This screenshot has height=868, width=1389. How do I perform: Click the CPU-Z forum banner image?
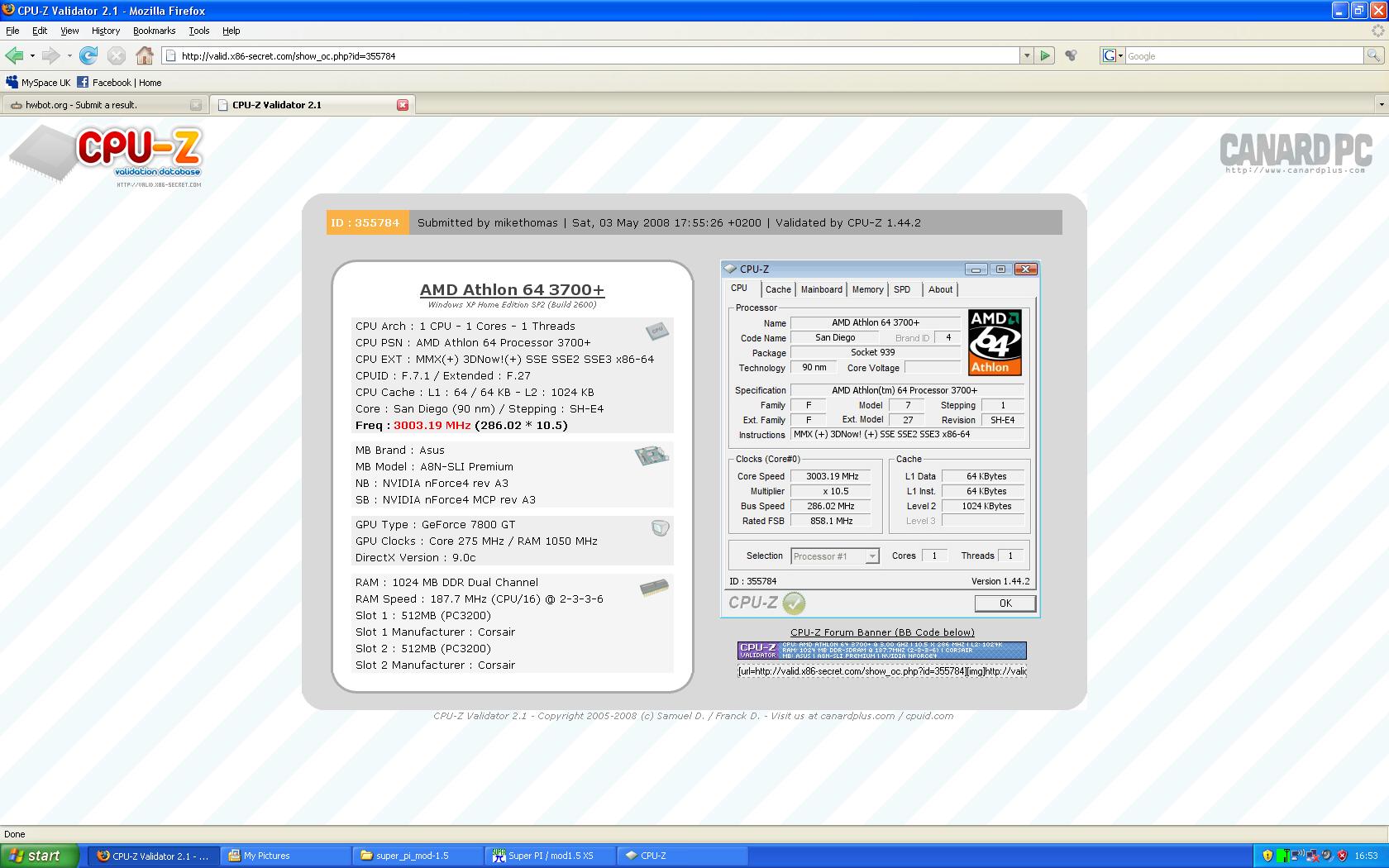pos(882,651)
